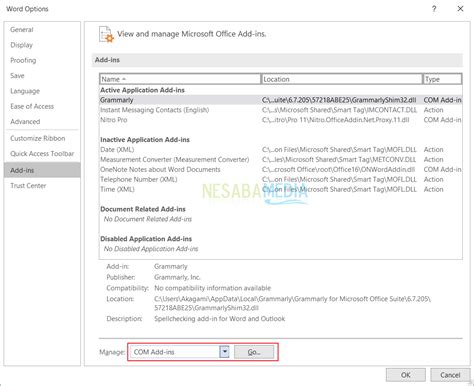
Task: Select the Language category
Action: pos(42,91)
